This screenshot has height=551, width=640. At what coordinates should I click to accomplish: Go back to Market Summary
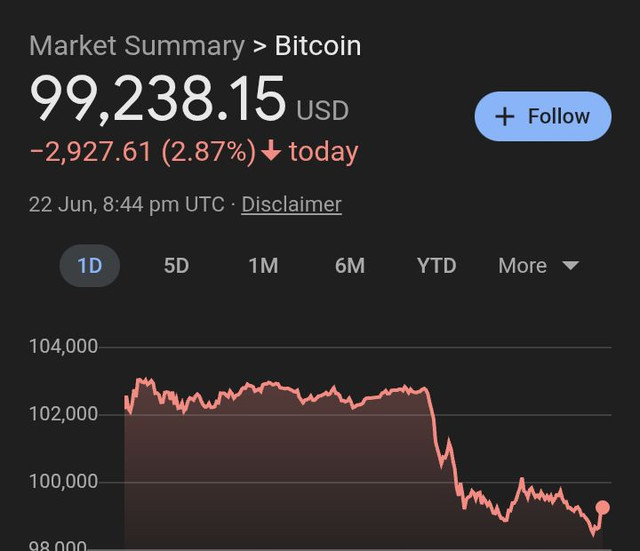point(137,45)
